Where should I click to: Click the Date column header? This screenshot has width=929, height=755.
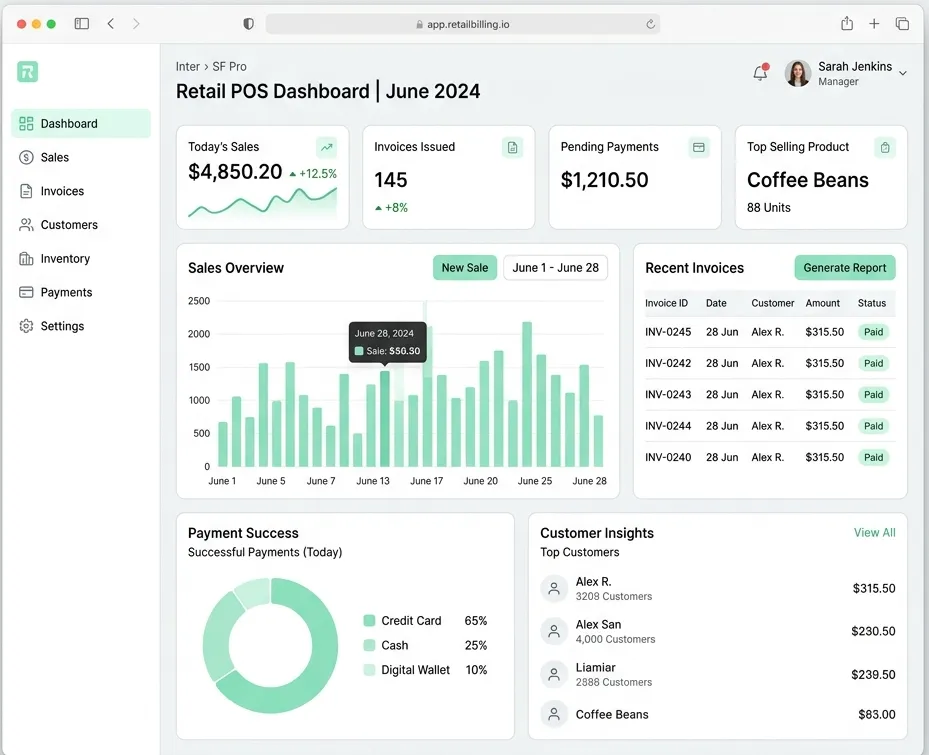716,303
